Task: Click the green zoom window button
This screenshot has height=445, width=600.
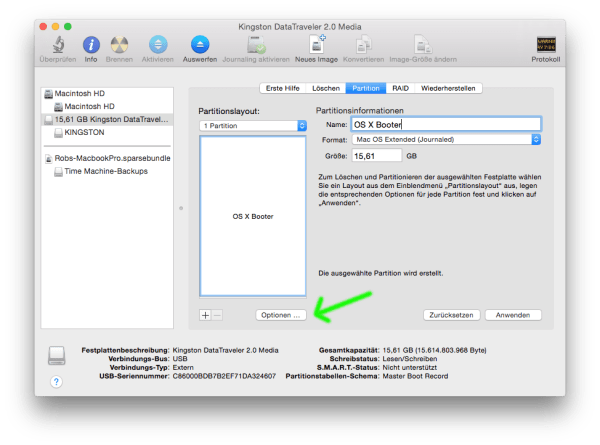Action: pyautogui.click(x=68, y=26)
